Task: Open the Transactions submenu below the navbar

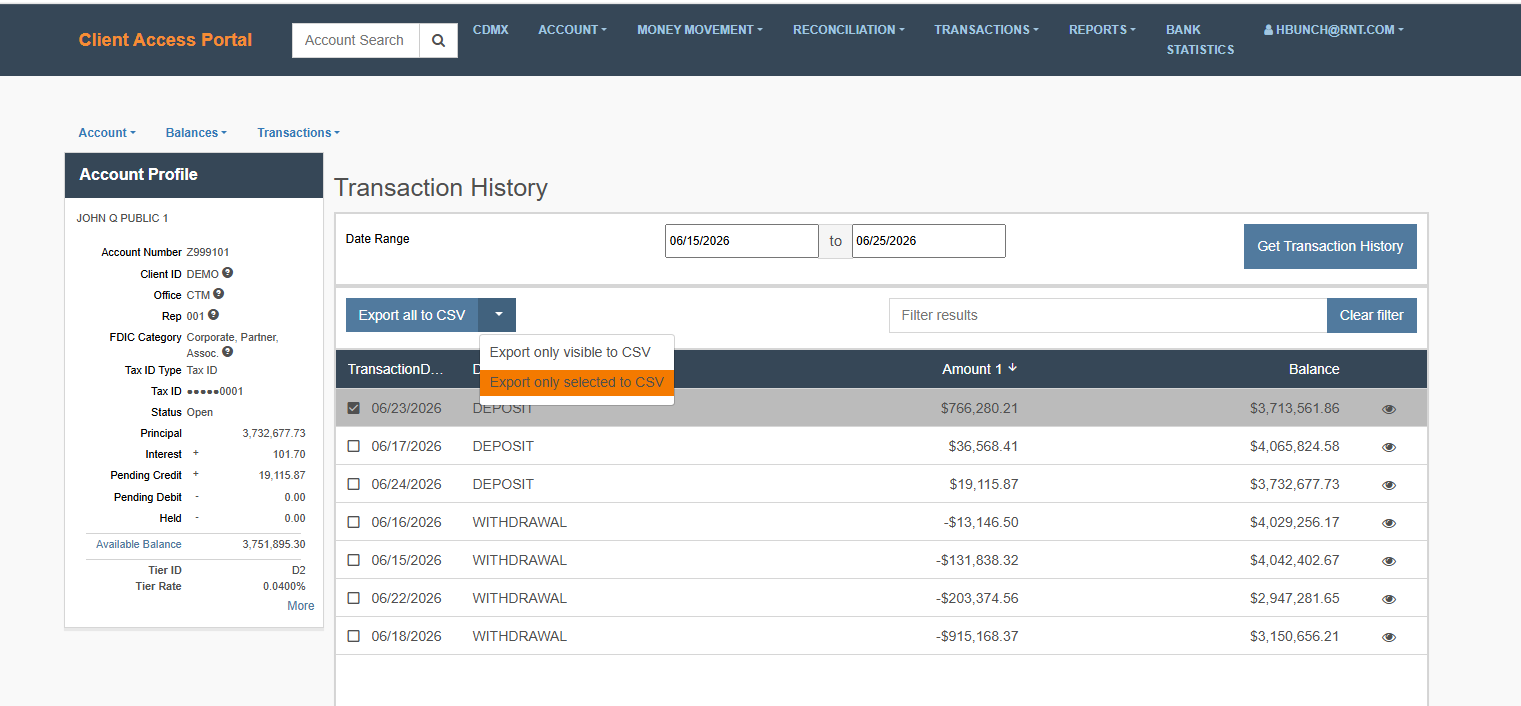Action: click(298, 133)
